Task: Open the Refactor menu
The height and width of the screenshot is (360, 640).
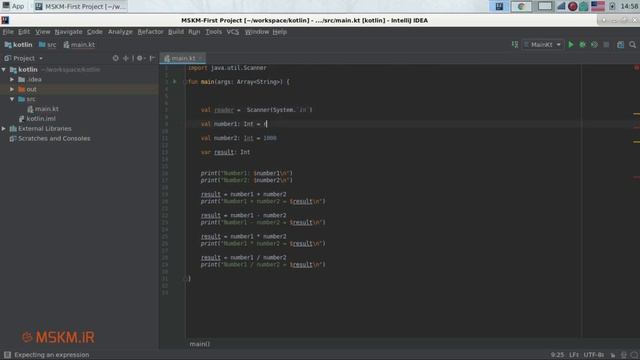Action: [x=150, y=32]
